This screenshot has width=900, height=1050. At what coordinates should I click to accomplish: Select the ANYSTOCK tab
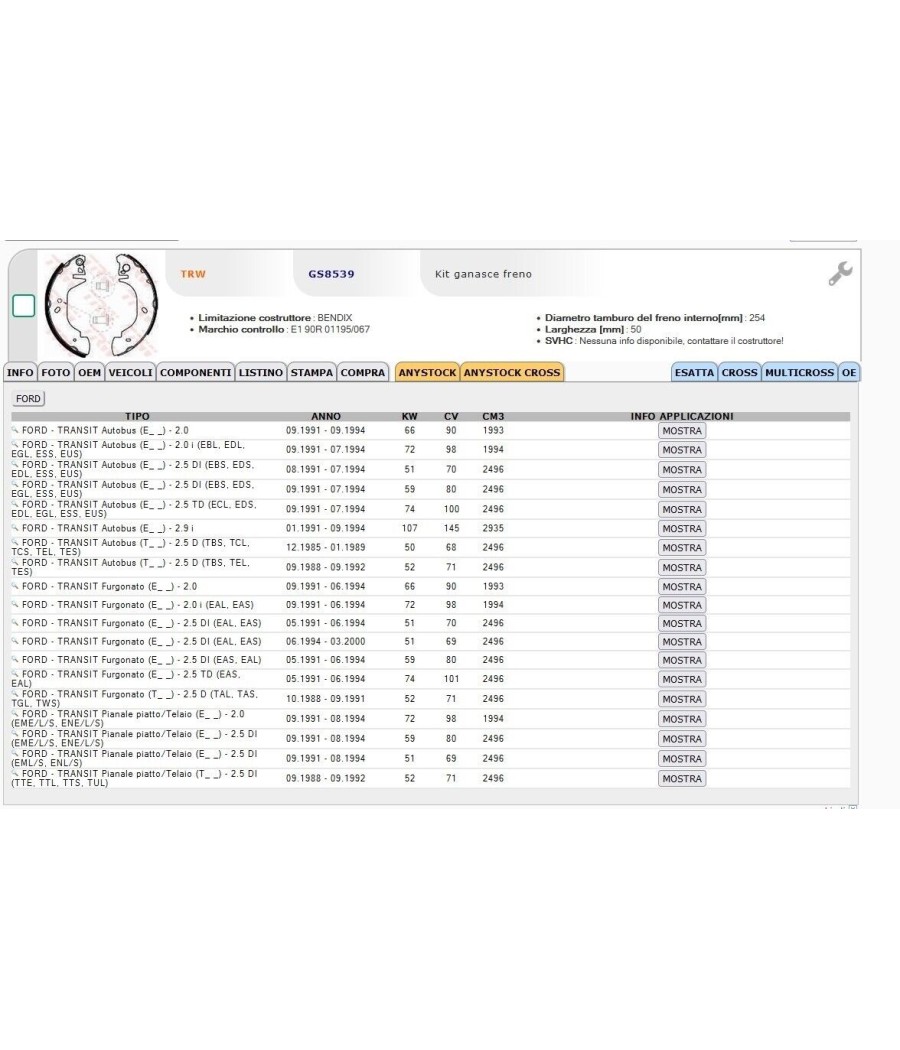point(427,372)
